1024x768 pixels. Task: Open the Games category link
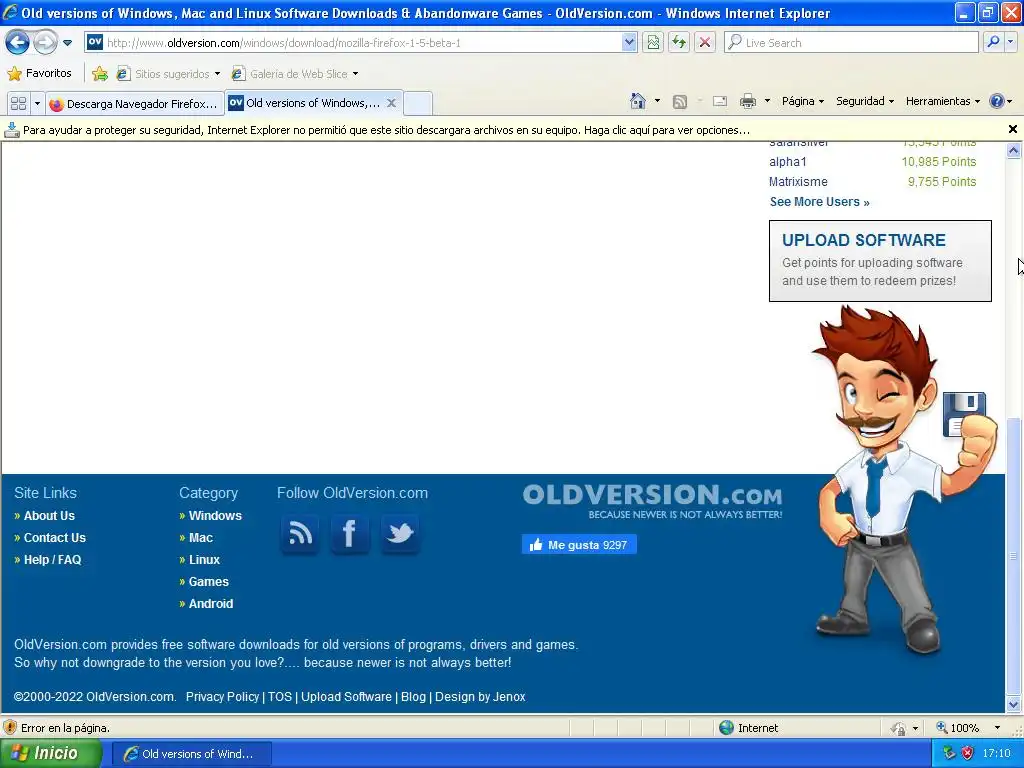208,582
